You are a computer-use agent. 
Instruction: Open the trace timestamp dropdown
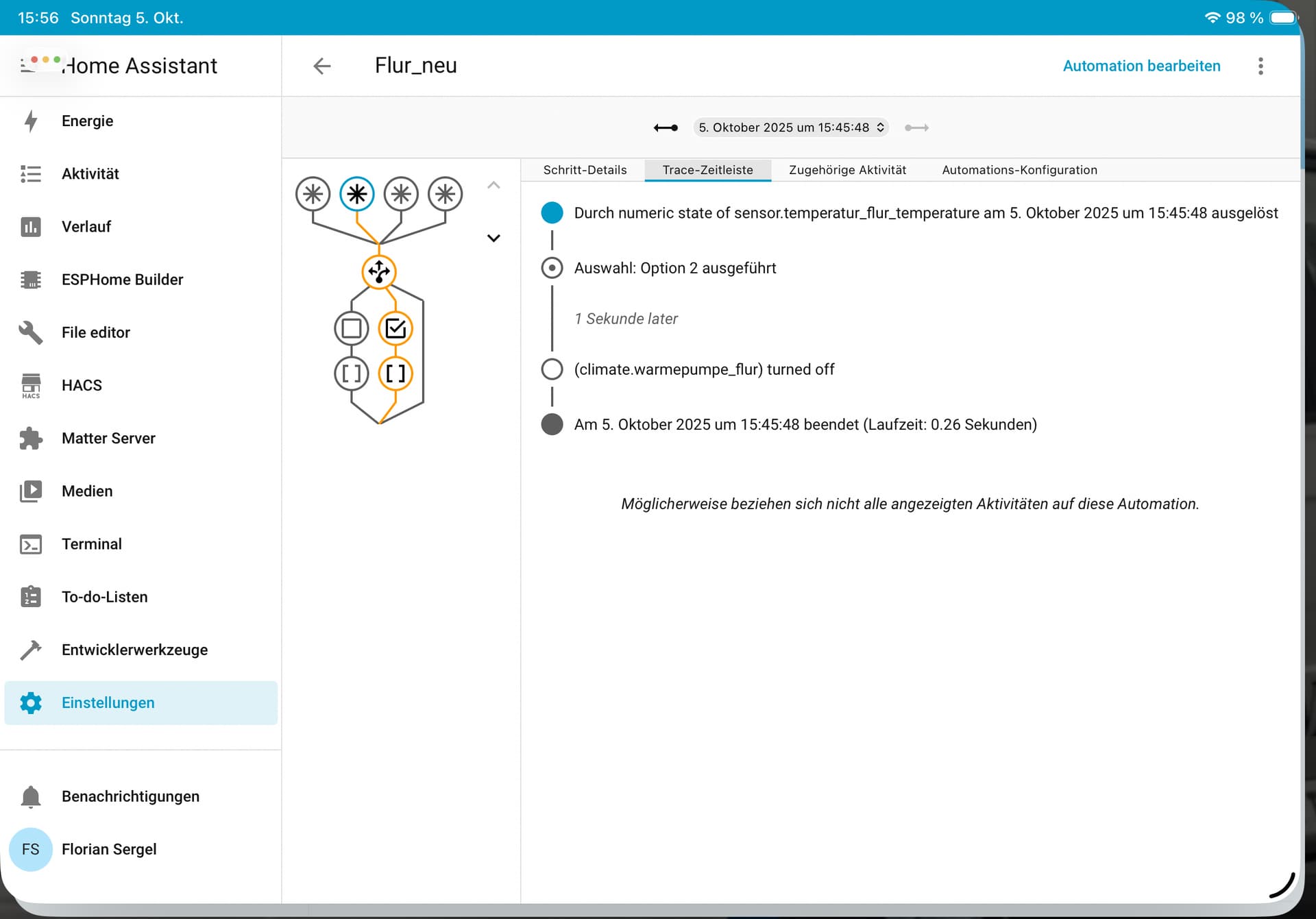pyautogui.click(x=790, y=127)
